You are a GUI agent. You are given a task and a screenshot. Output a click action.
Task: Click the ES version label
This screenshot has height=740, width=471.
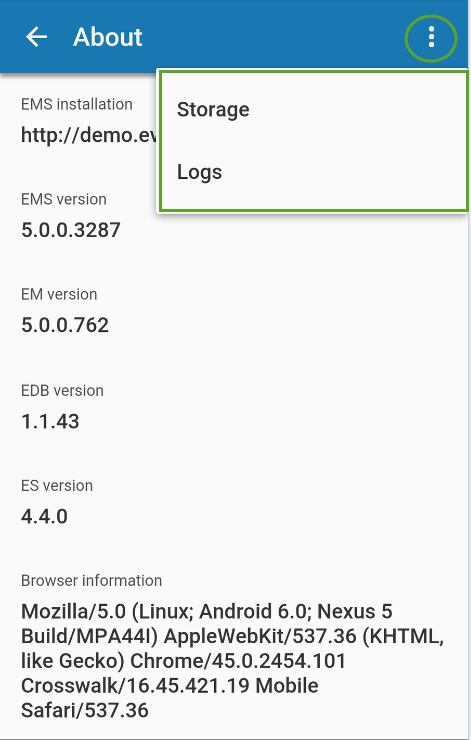pos(57,486)
